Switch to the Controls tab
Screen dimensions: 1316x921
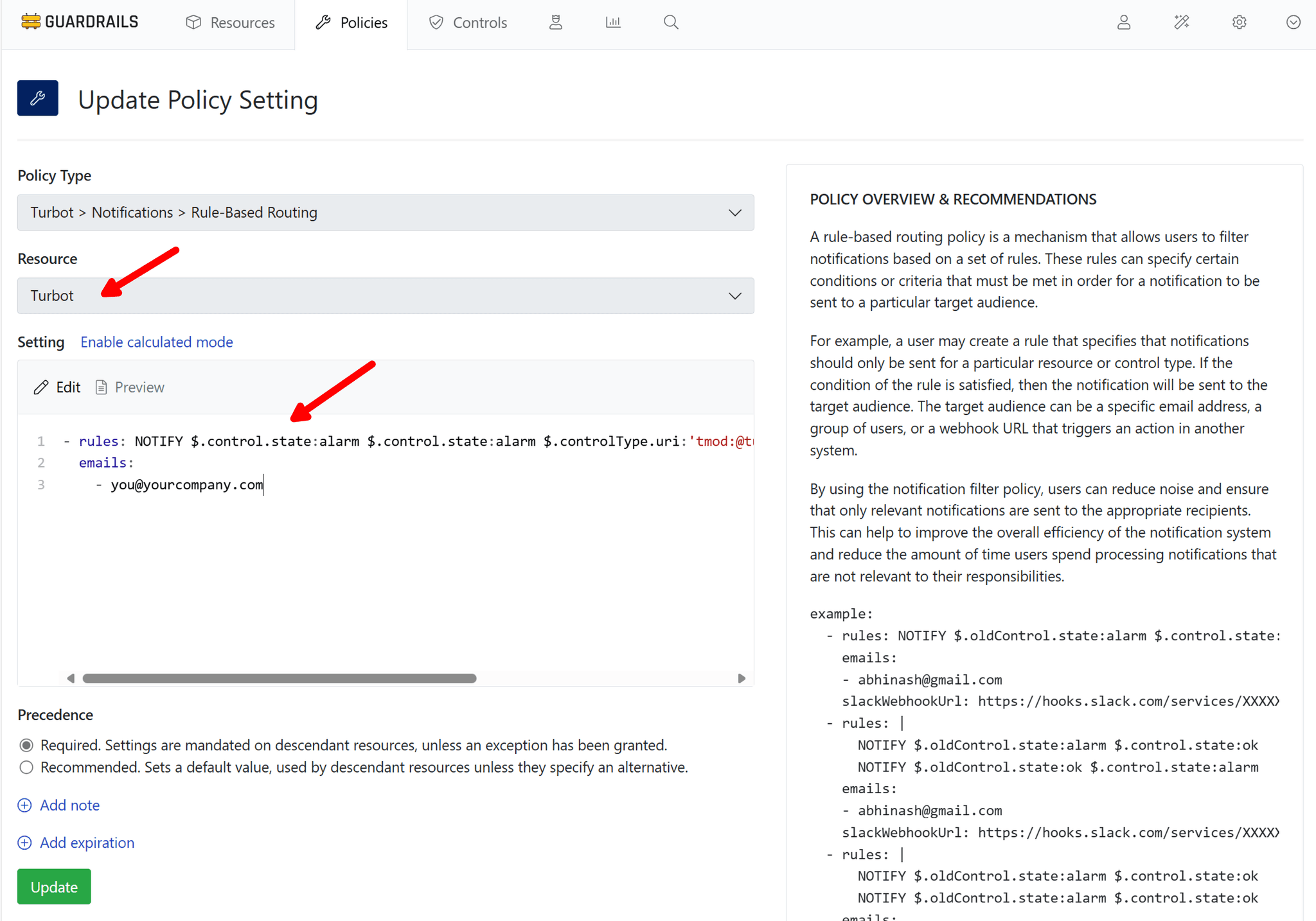pos(467,23)
